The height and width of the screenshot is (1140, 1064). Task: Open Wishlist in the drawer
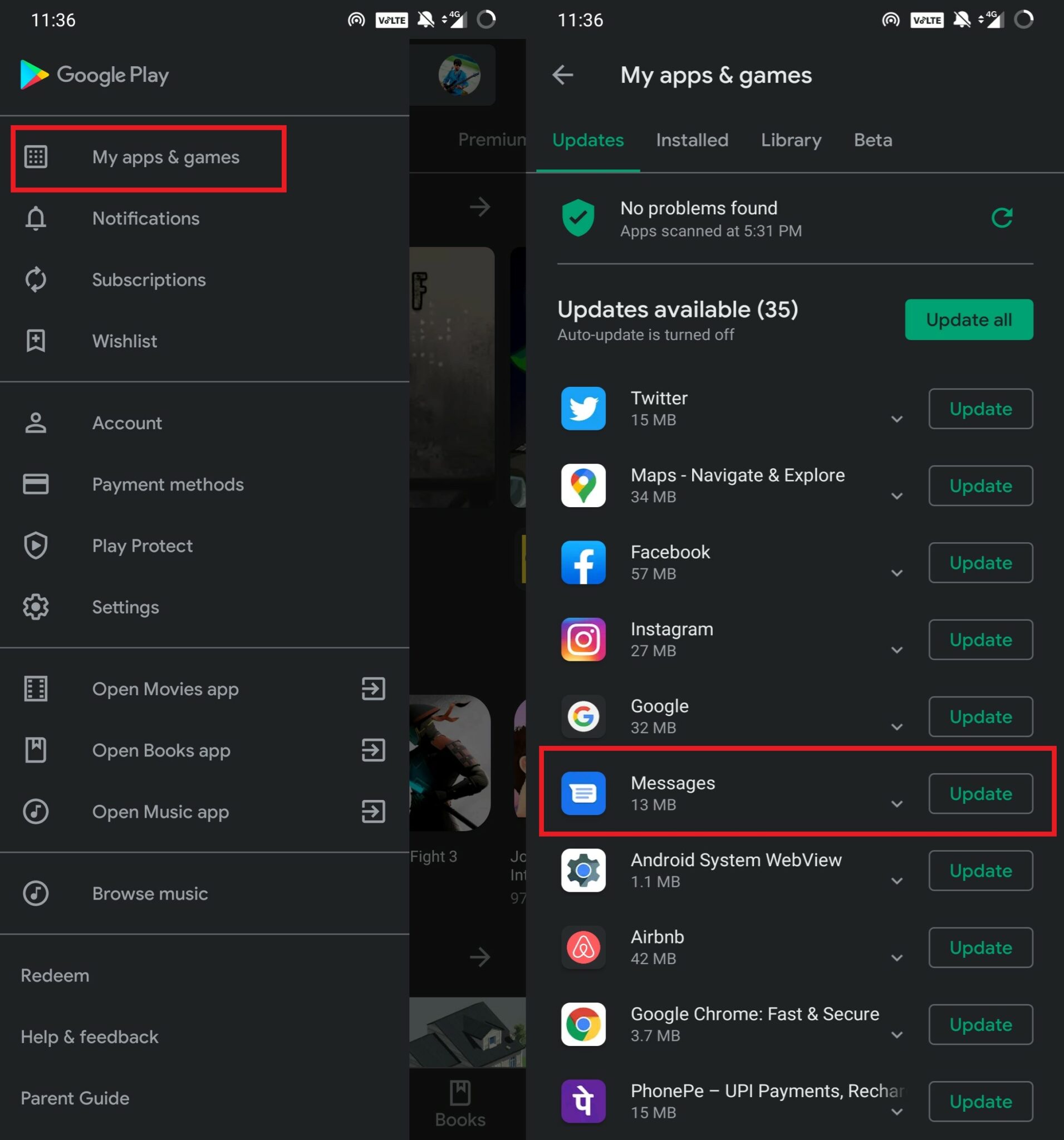point(204,341)
